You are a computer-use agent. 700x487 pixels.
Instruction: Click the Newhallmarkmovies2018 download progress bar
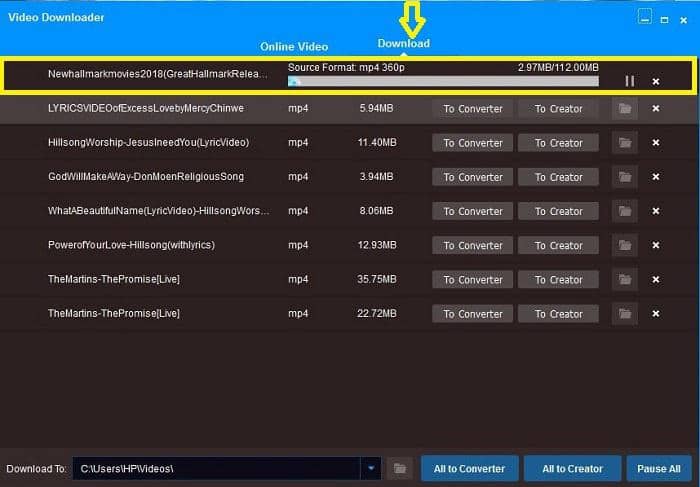pos(443,81)
